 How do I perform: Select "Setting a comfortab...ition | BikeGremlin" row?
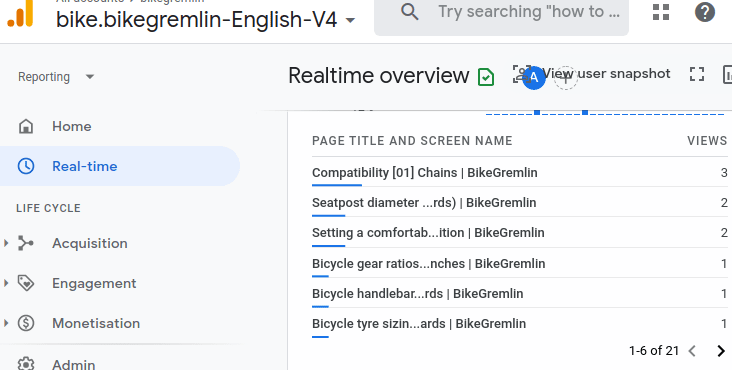(x=520, y=232)
